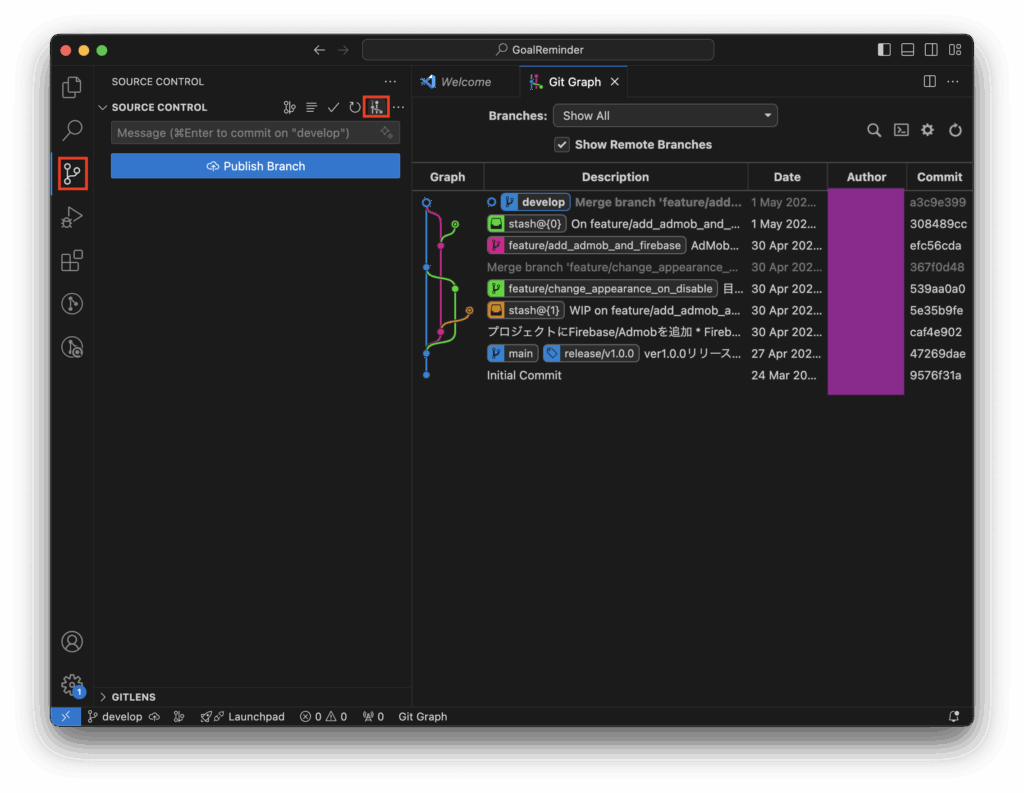Viewport: 1024px width, 793px height.
Task: Refresh the Git Graph view
Action: coord(955,130)
